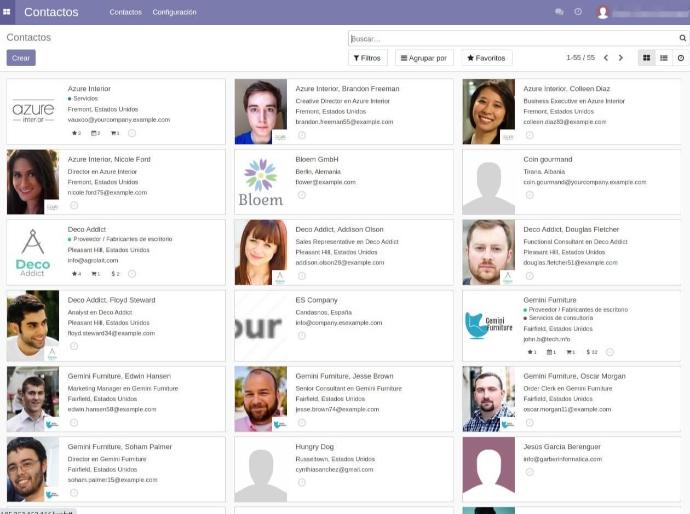690x514 pixels.
Task: Click activity clock on Bloem GmbH card
Action: click(x=301, y=195)
